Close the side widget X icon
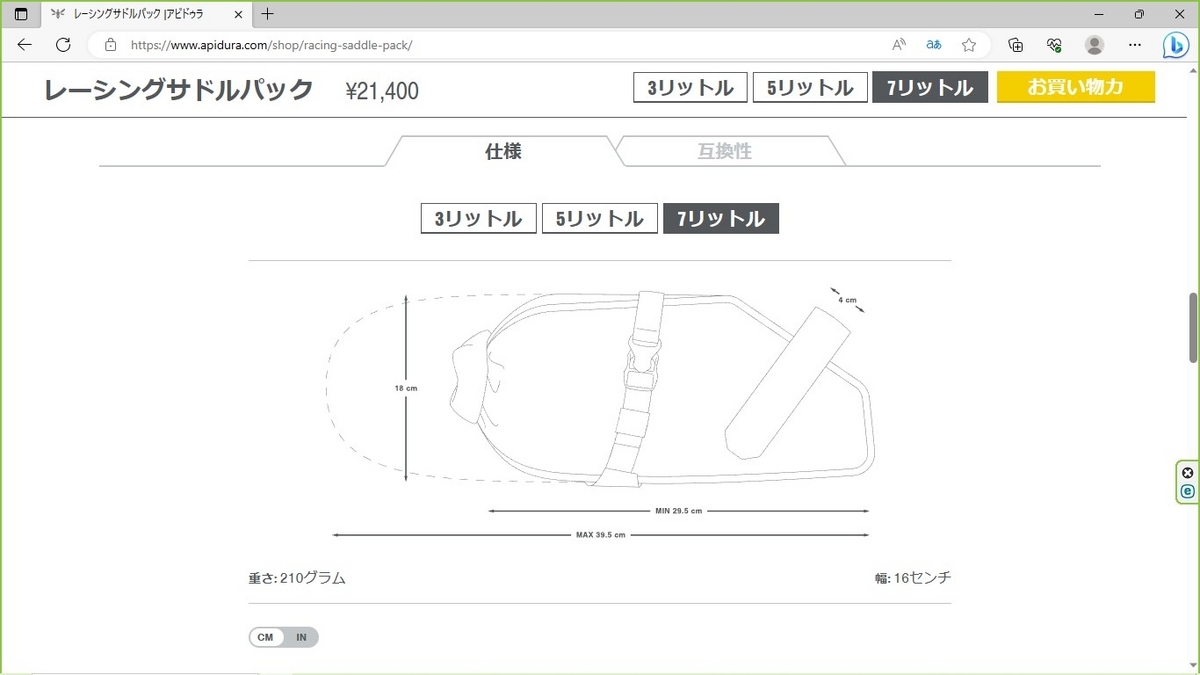Image resolution: width=1200 pixels, height=675 pixels. pyautogui.click(x=1187, y=473)
